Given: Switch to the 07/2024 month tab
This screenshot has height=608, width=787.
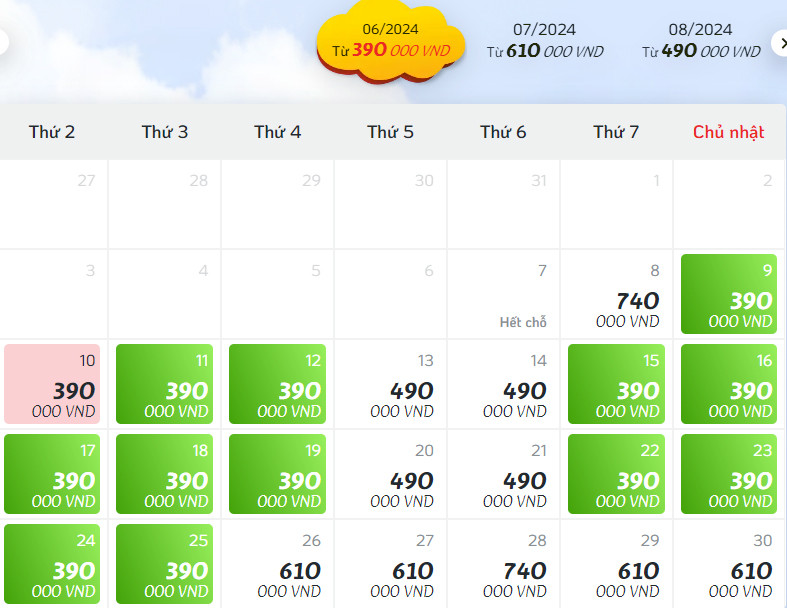Looking at the screenshot, I should pos(545,40).
